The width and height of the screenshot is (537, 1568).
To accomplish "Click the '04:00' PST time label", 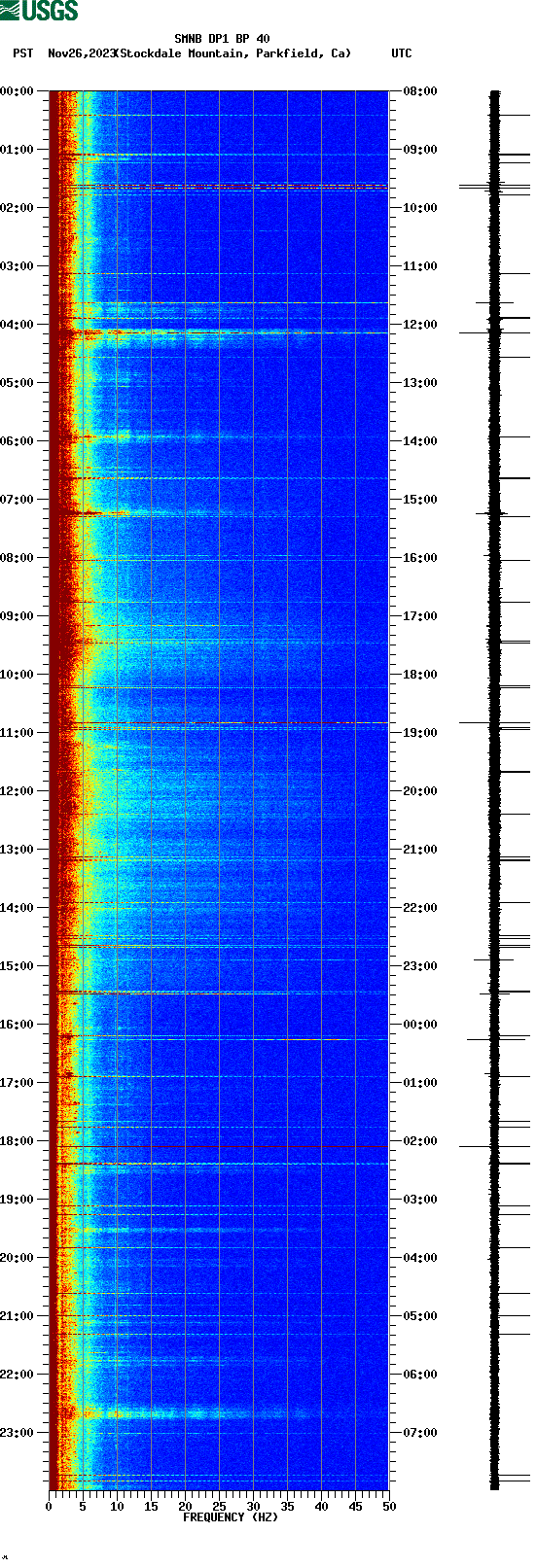I will (x=17, y=325).
